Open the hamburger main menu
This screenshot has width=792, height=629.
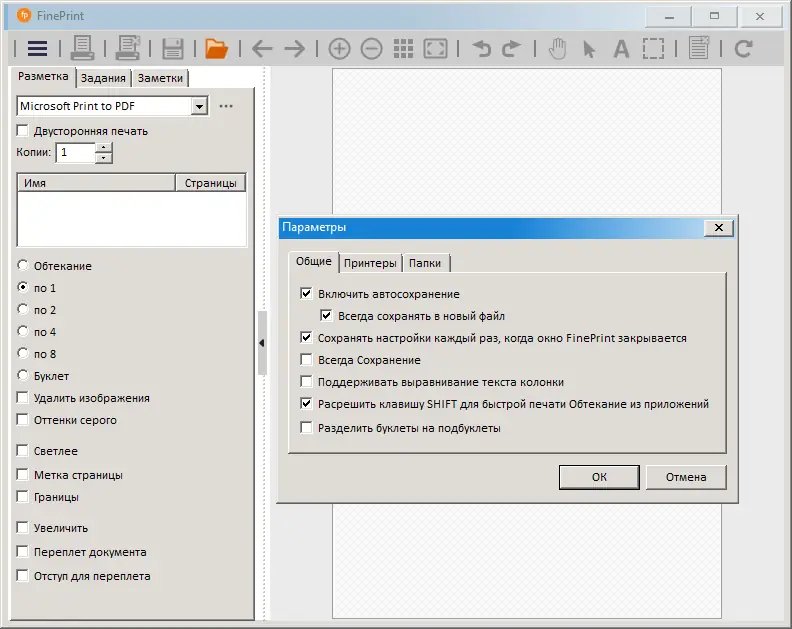pyautogui.click(x=37, y=49)
